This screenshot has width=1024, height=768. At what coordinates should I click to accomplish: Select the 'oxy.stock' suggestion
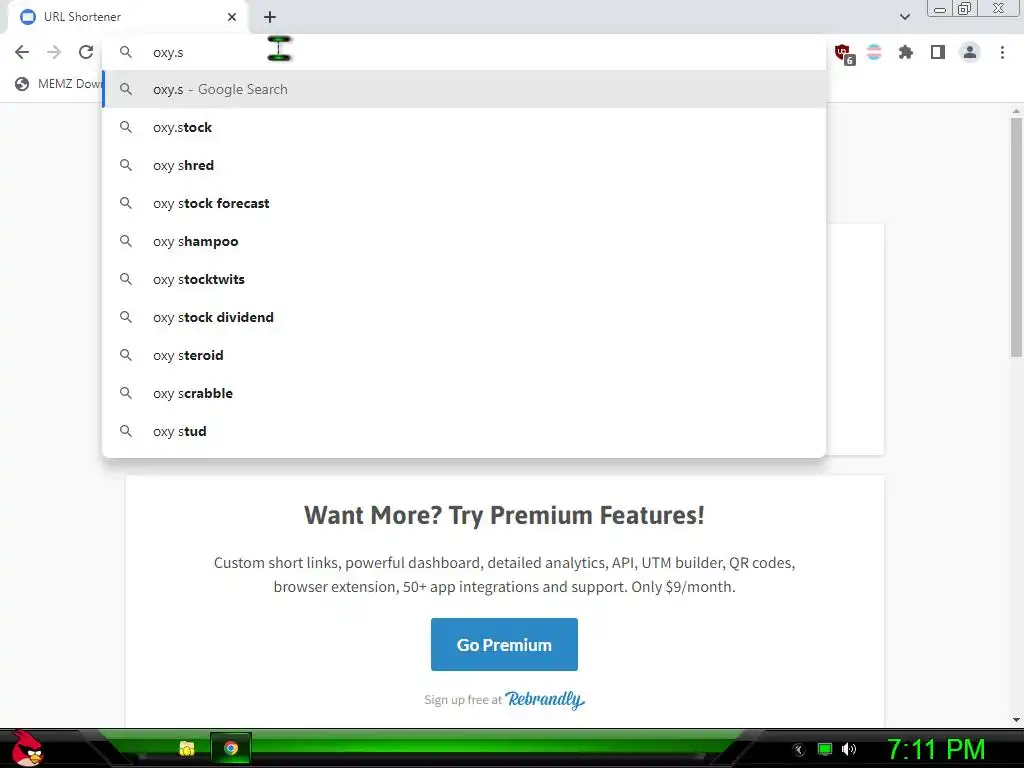coord(464,127)
